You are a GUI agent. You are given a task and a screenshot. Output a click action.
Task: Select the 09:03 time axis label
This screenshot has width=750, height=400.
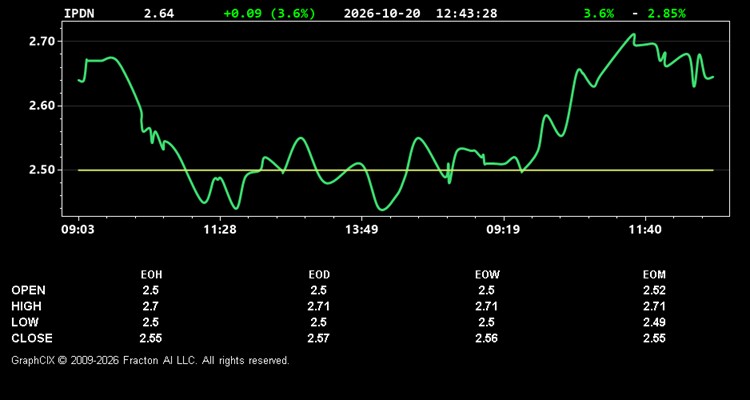[x=78, y=230]
